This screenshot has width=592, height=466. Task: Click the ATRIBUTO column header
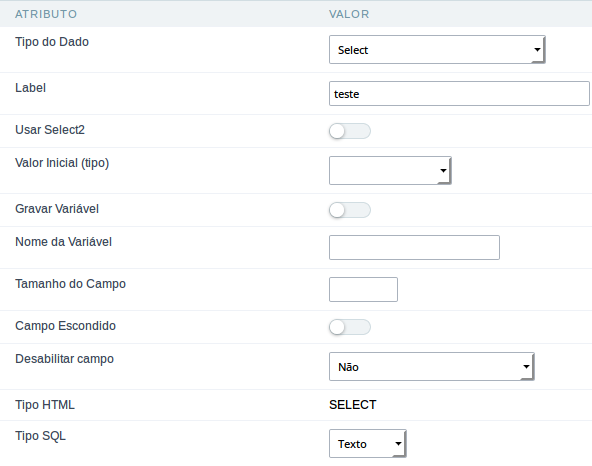coord(46,14)
